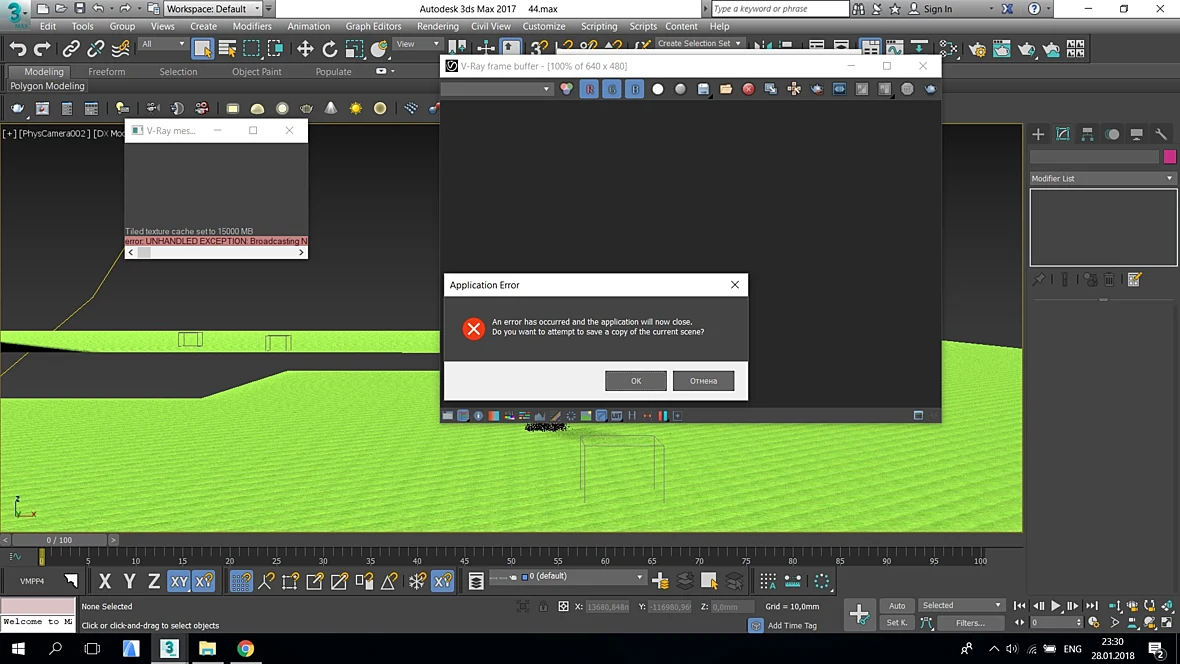Confirm OK in the Application Error dialog

636,381
